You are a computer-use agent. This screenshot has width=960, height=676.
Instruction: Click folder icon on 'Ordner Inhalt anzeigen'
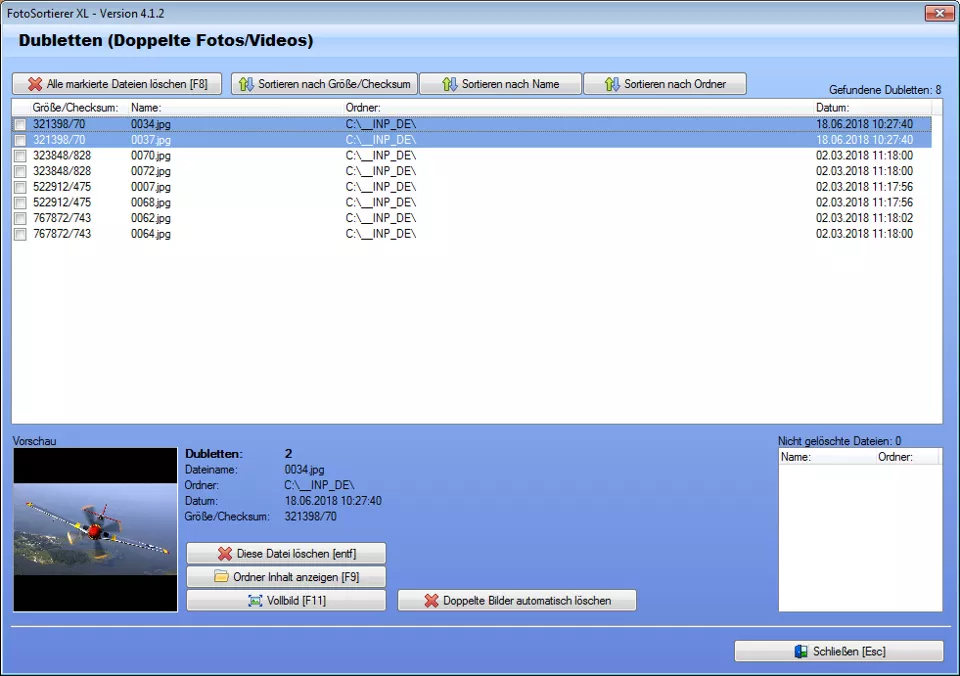pos(221,577)
